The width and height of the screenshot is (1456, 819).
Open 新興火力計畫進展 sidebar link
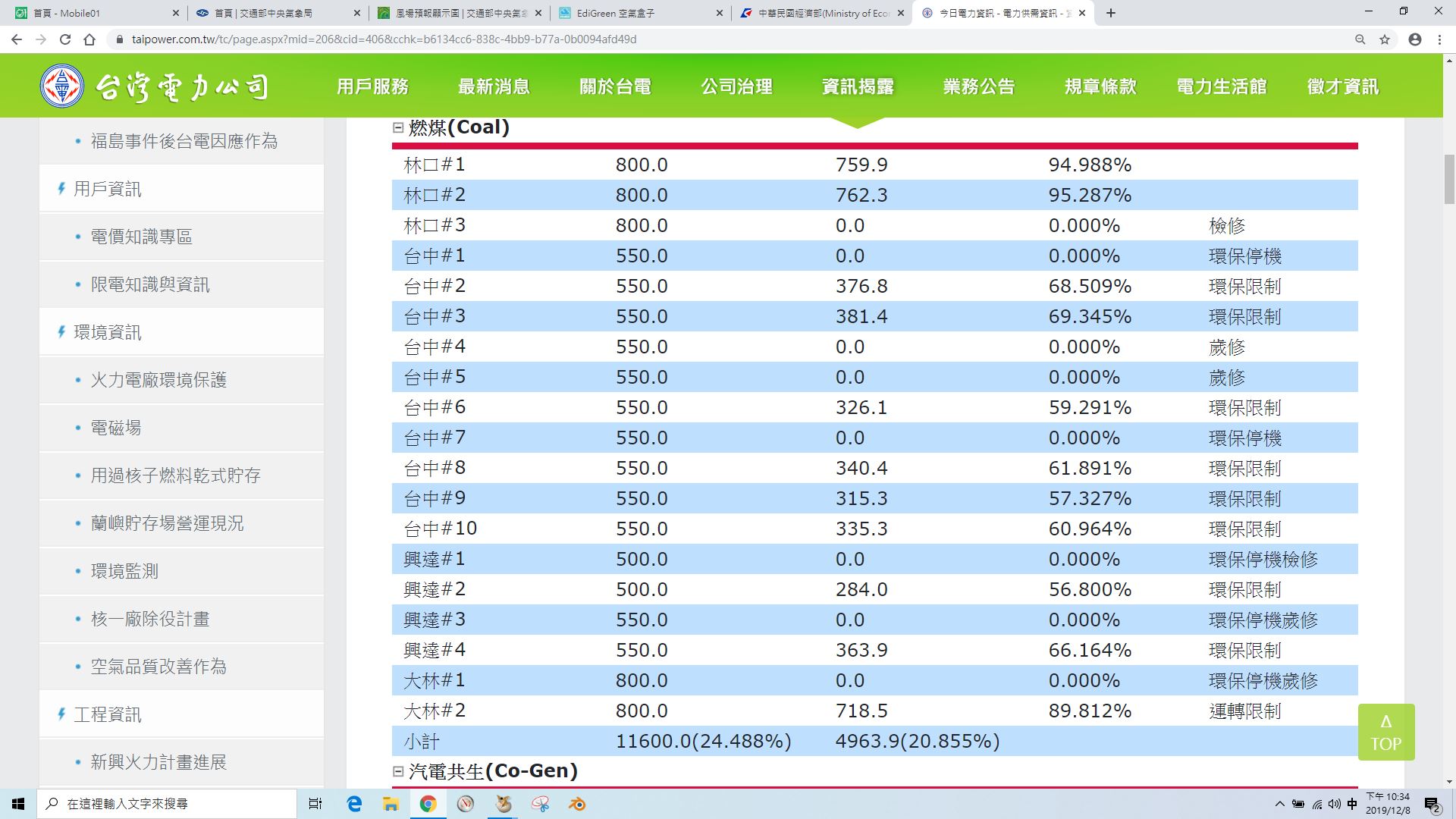[x=158, y=762]
